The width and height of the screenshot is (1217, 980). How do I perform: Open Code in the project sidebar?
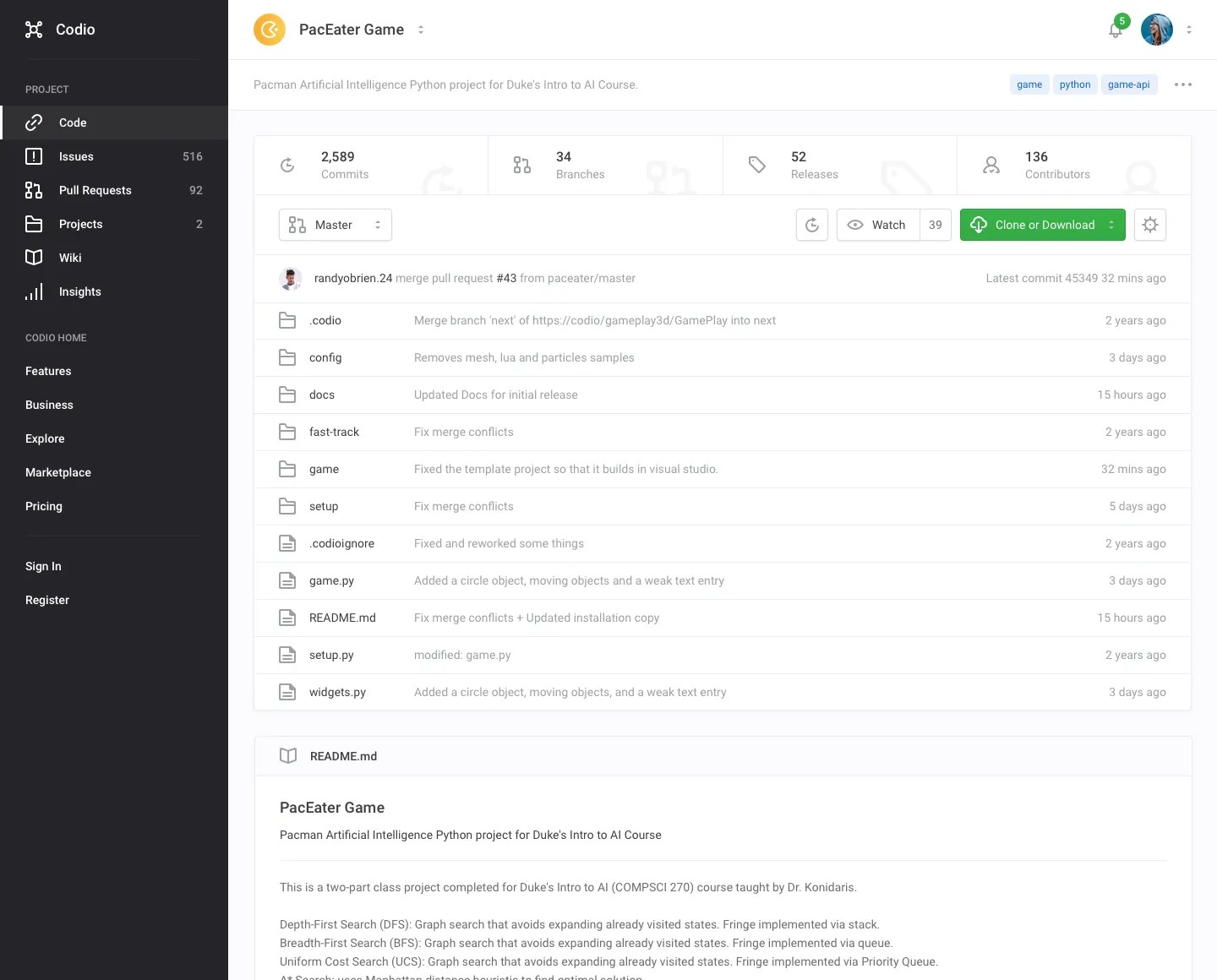coord(114,122)
